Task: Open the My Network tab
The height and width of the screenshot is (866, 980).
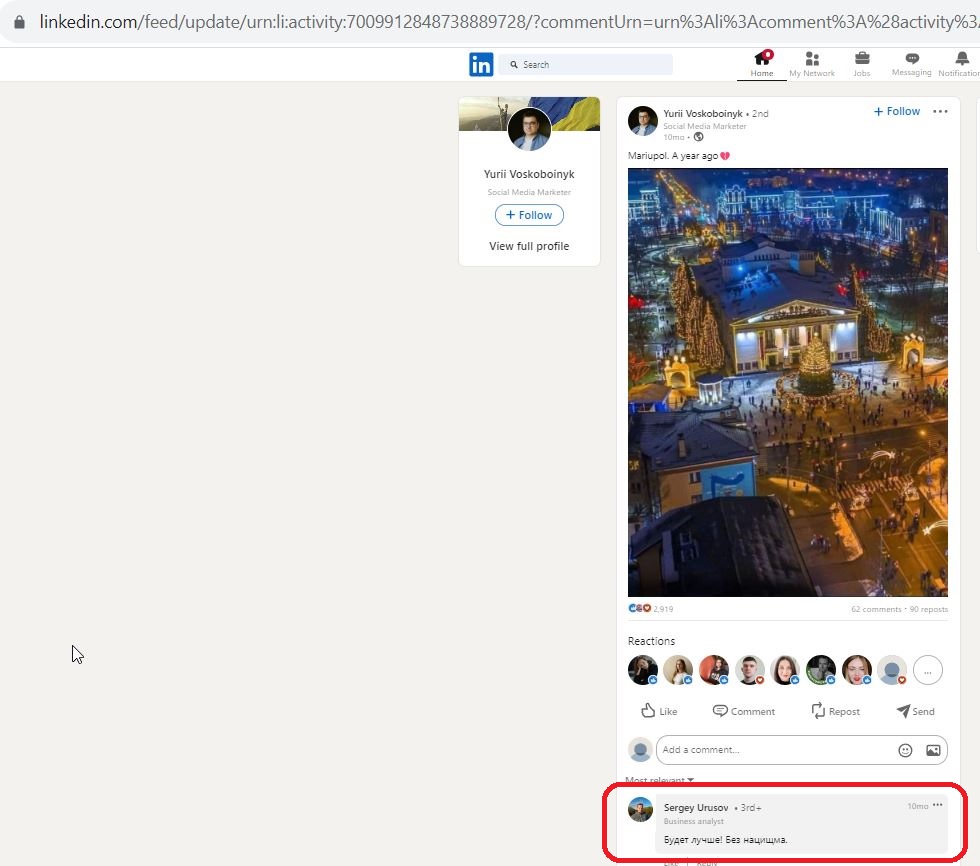Action: coord(811,64)
